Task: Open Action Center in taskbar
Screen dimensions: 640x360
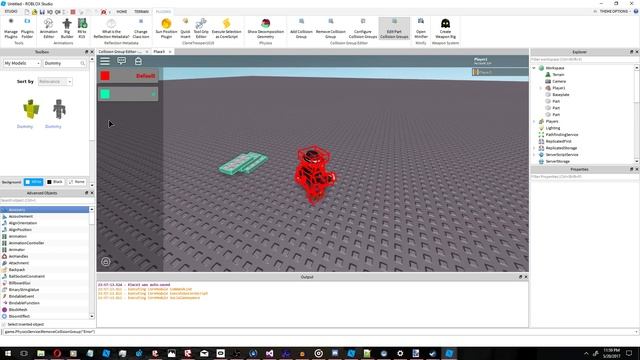Action: pos(629,353)
